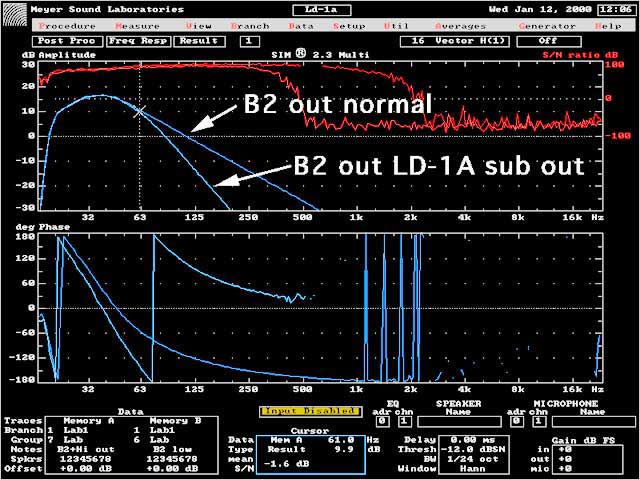Click the Speaker Name input field
Image resolution: width=640 pixels, height=480 pixels.
tap(460, 421)
